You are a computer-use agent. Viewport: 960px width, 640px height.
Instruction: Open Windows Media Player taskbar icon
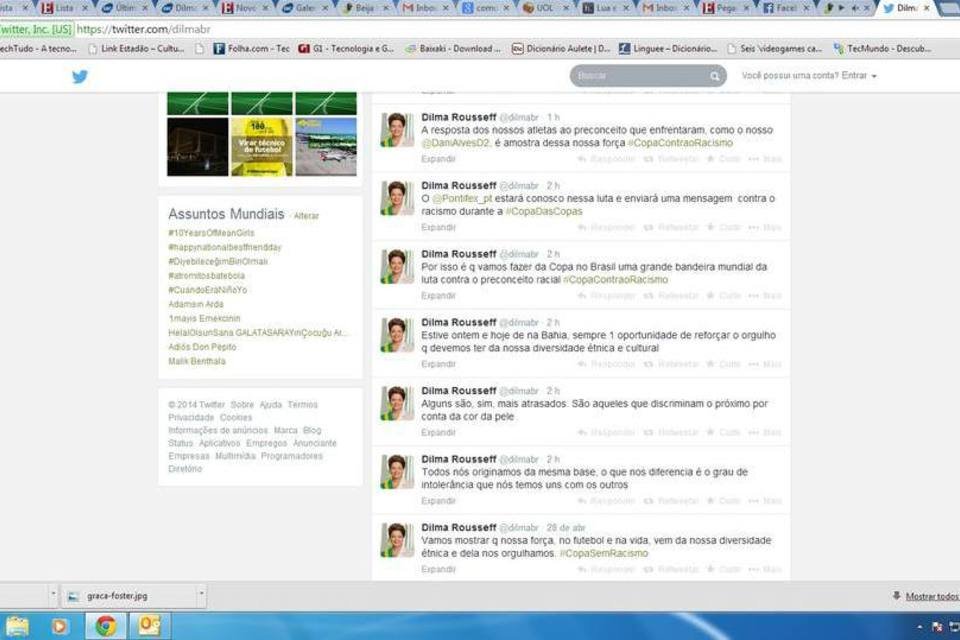pyautogui.click(x=59, y=626)
